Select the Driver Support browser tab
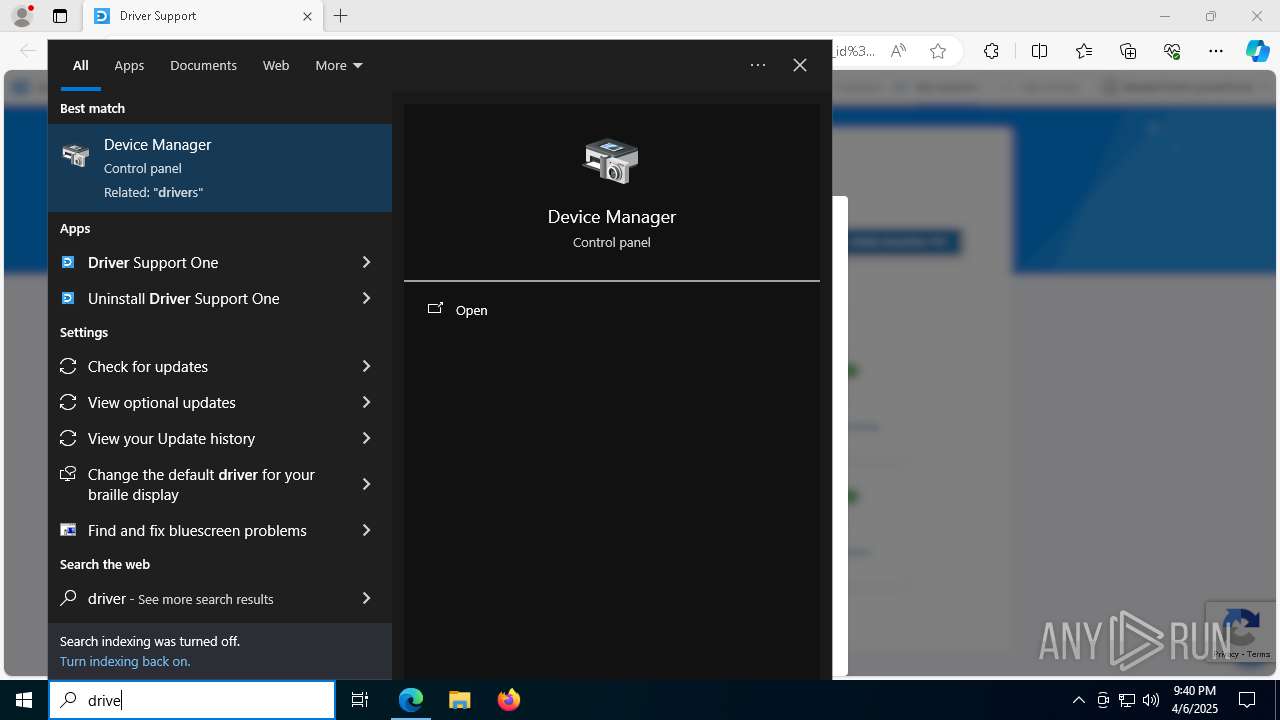The height and width of the screenshot is (720, 1280). [204, 16]
